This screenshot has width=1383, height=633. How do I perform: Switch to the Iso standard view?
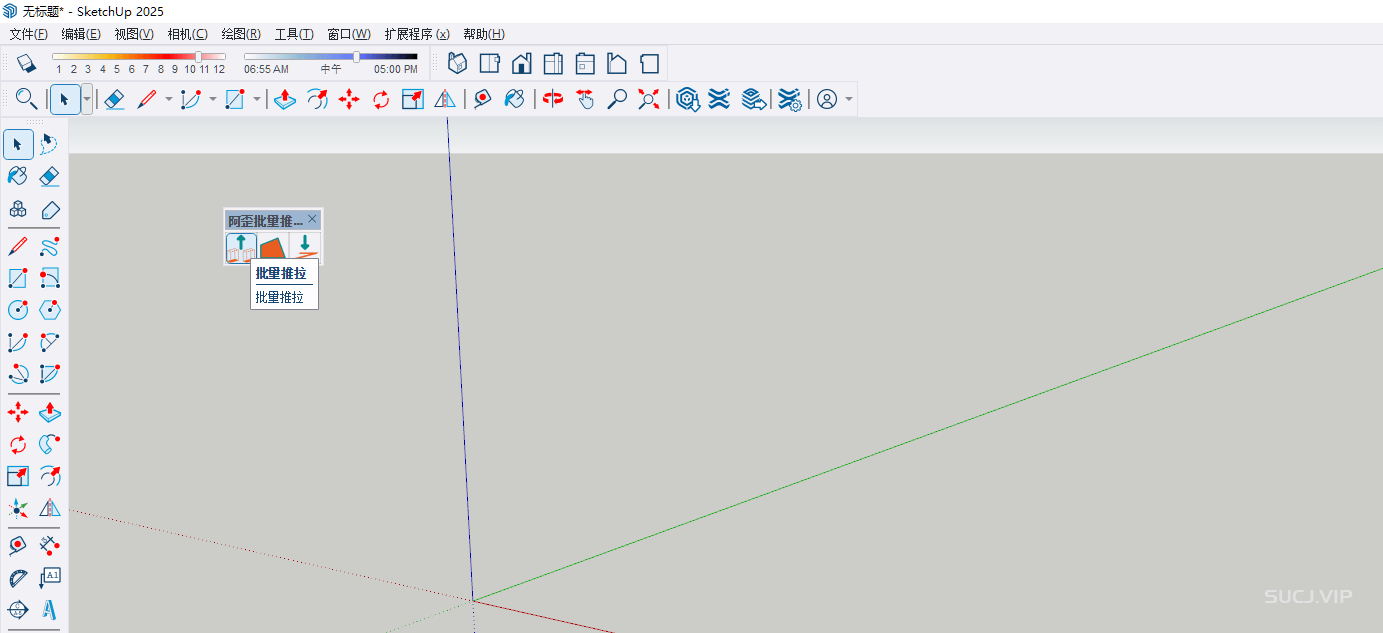457,63
